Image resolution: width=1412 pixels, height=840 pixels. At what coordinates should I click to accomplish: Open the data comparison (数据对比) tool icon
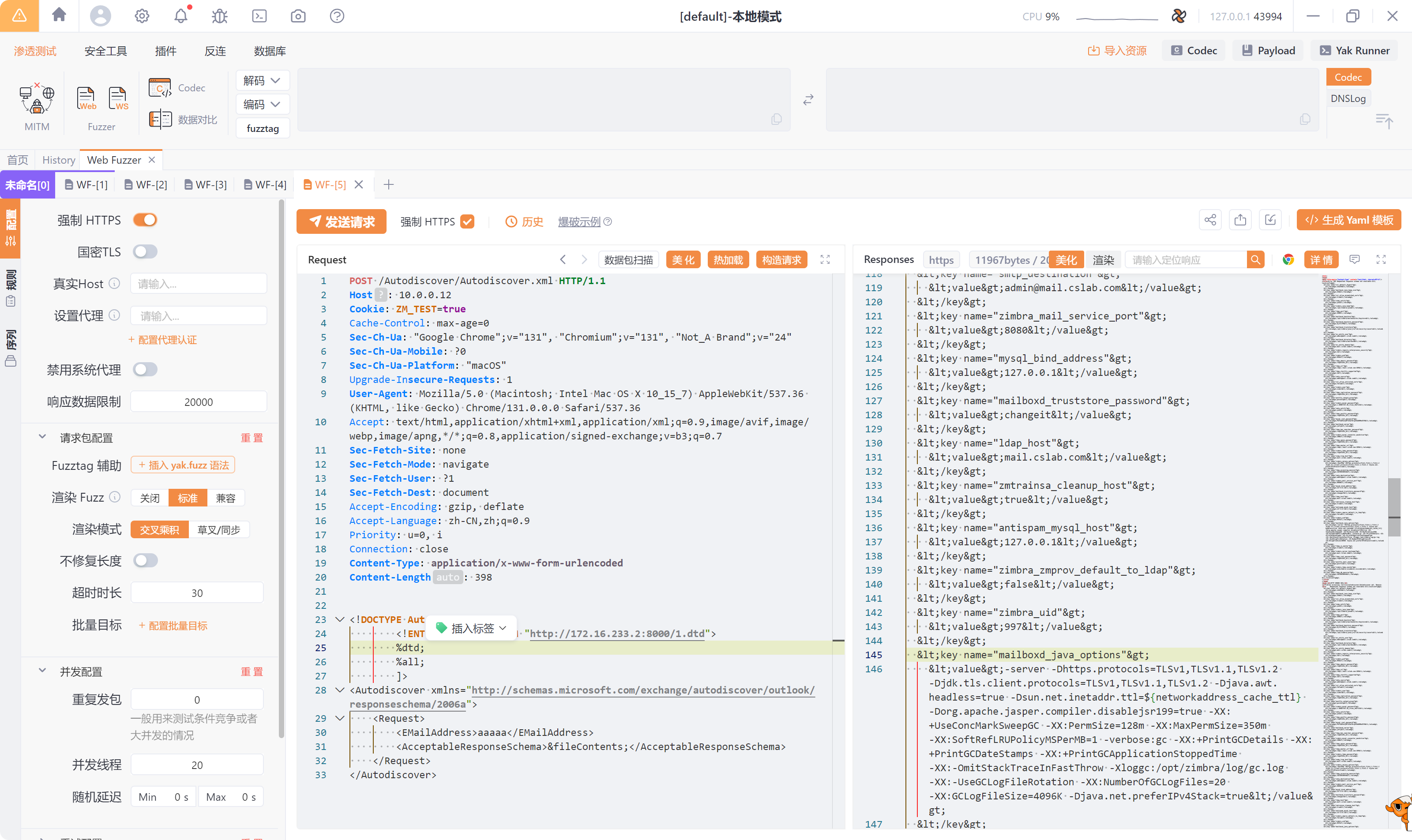(160, 120)
